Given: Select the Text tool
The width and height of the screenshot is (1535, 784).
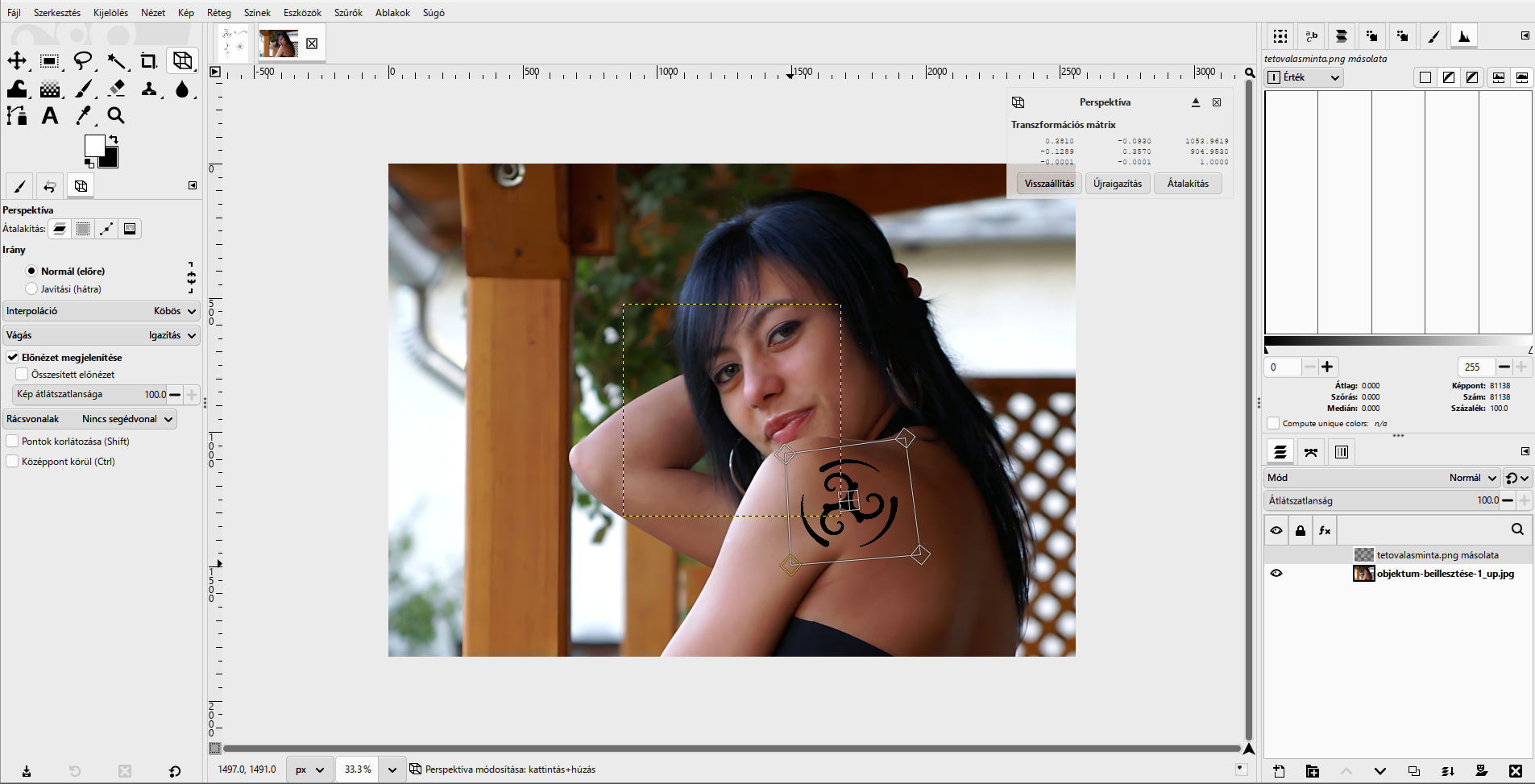Looking at the screenshot, I should pyautogui.click(x=50, y=116).
